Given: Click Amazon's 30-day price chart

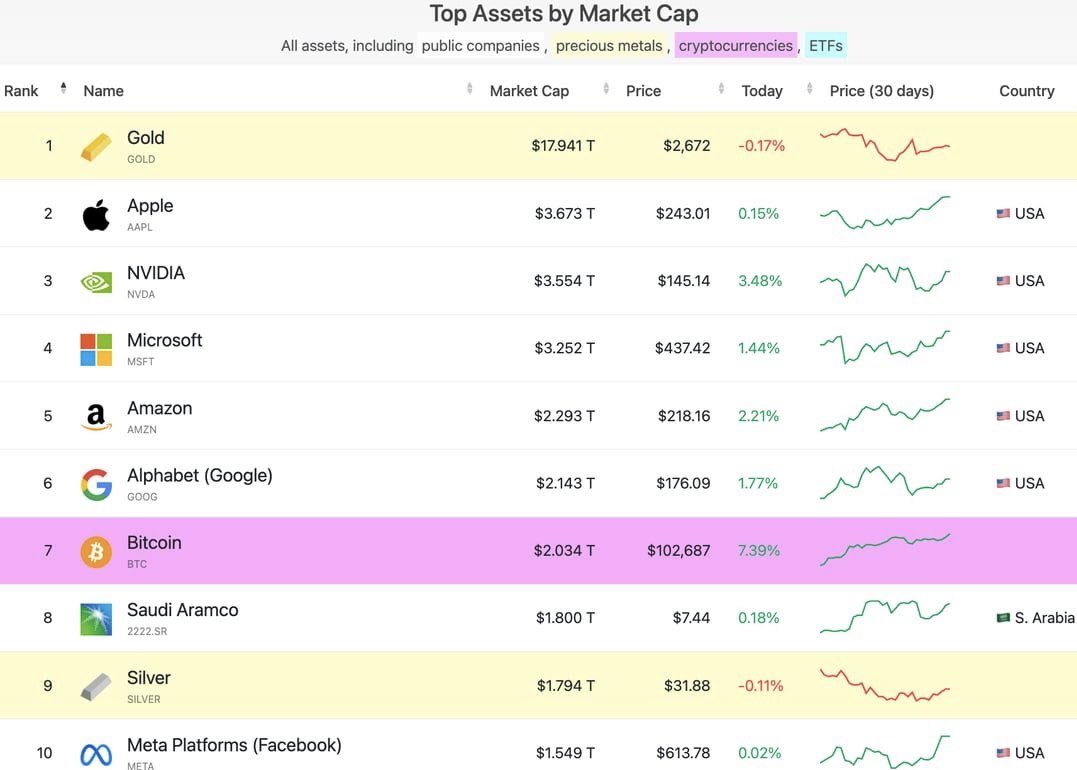Looking at the screenshot, I should pos(885,415).
